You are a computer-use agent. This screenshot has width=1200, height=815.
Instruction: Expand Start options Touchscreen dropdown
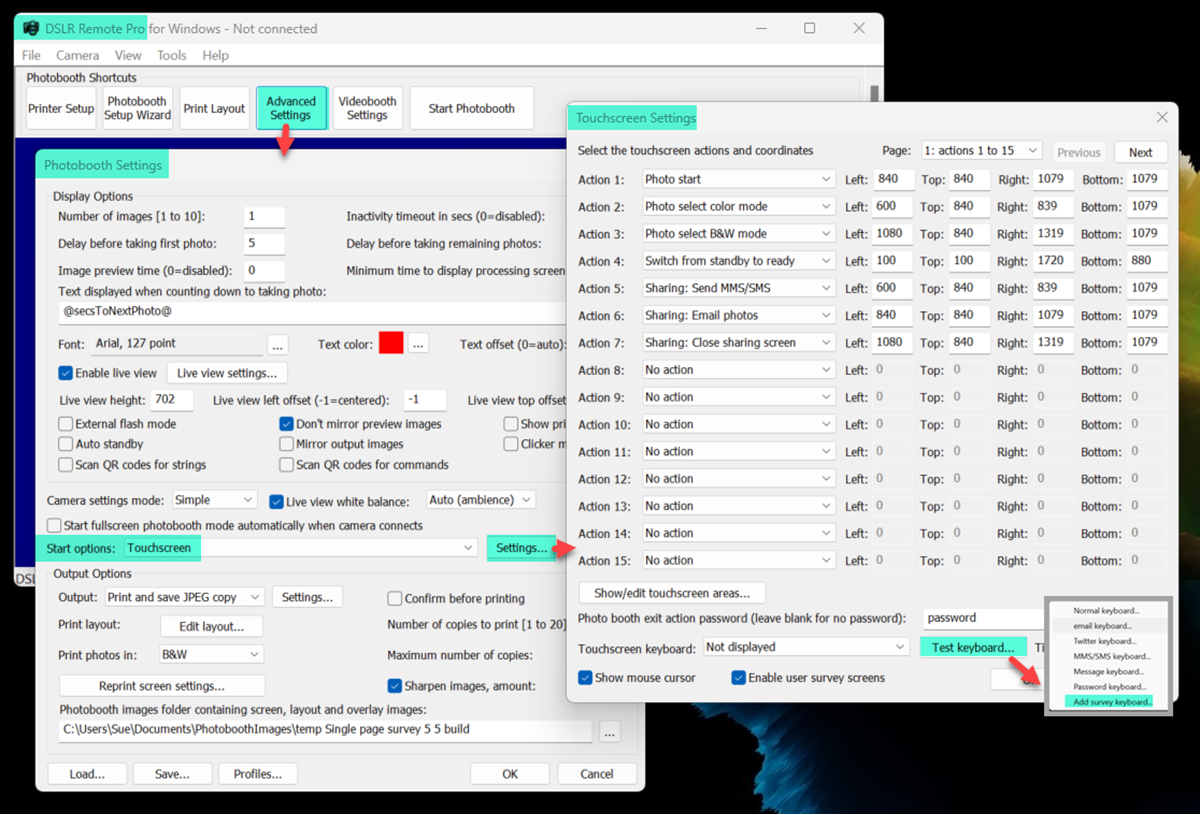tap(300, 548)
